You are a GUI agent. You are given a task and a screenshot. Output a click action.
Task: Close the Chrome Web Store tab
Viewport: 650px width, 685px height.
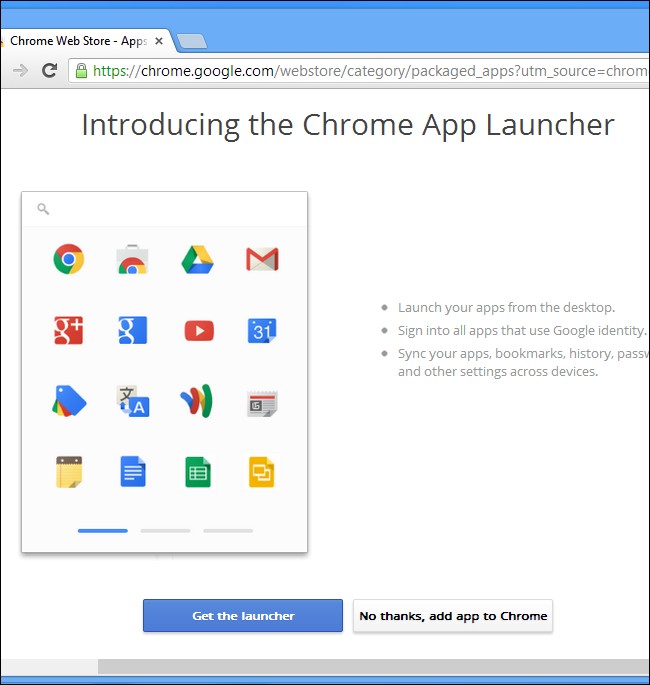[159, 41]
